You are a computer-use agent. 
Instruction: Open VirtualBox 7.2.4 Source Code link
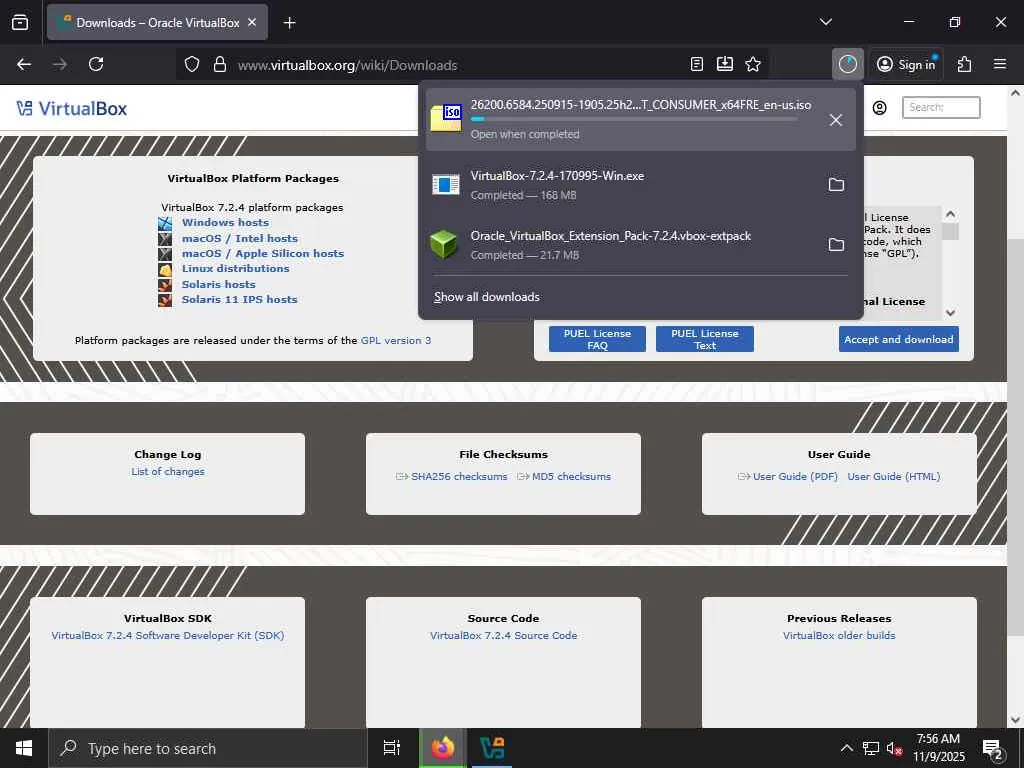tap(504, 635)
